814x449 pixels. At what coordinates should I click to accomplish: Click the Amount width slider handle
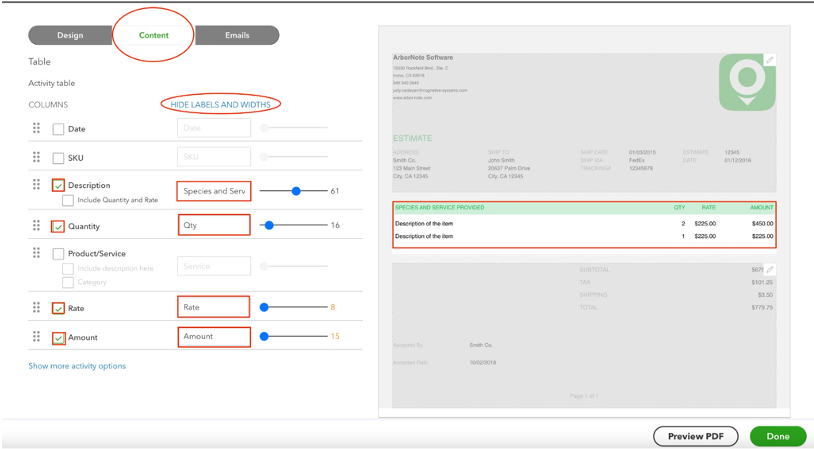(264, 336)
